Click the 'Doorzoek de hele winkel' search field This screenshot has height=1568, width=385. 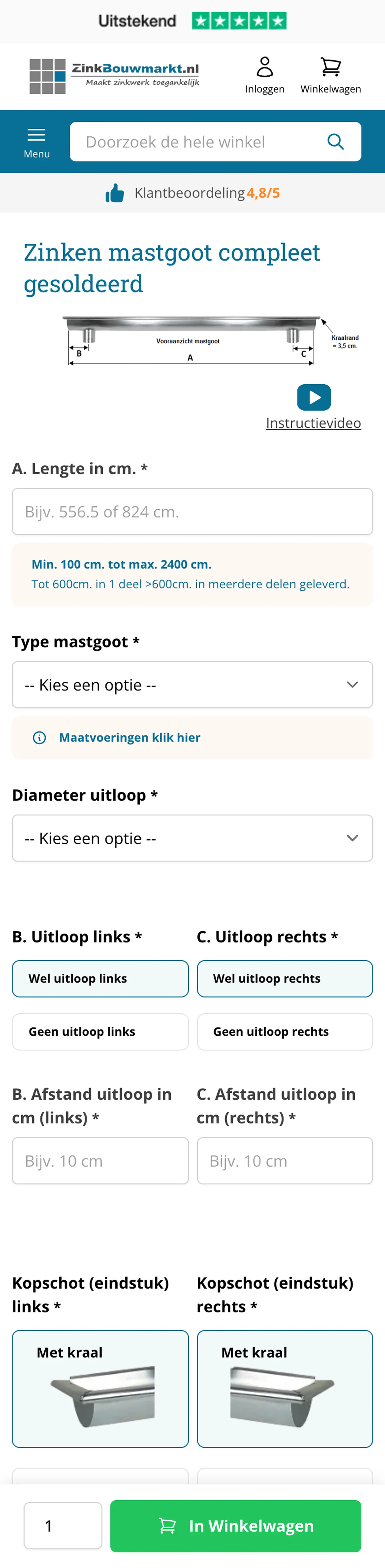tap(195, 142)
